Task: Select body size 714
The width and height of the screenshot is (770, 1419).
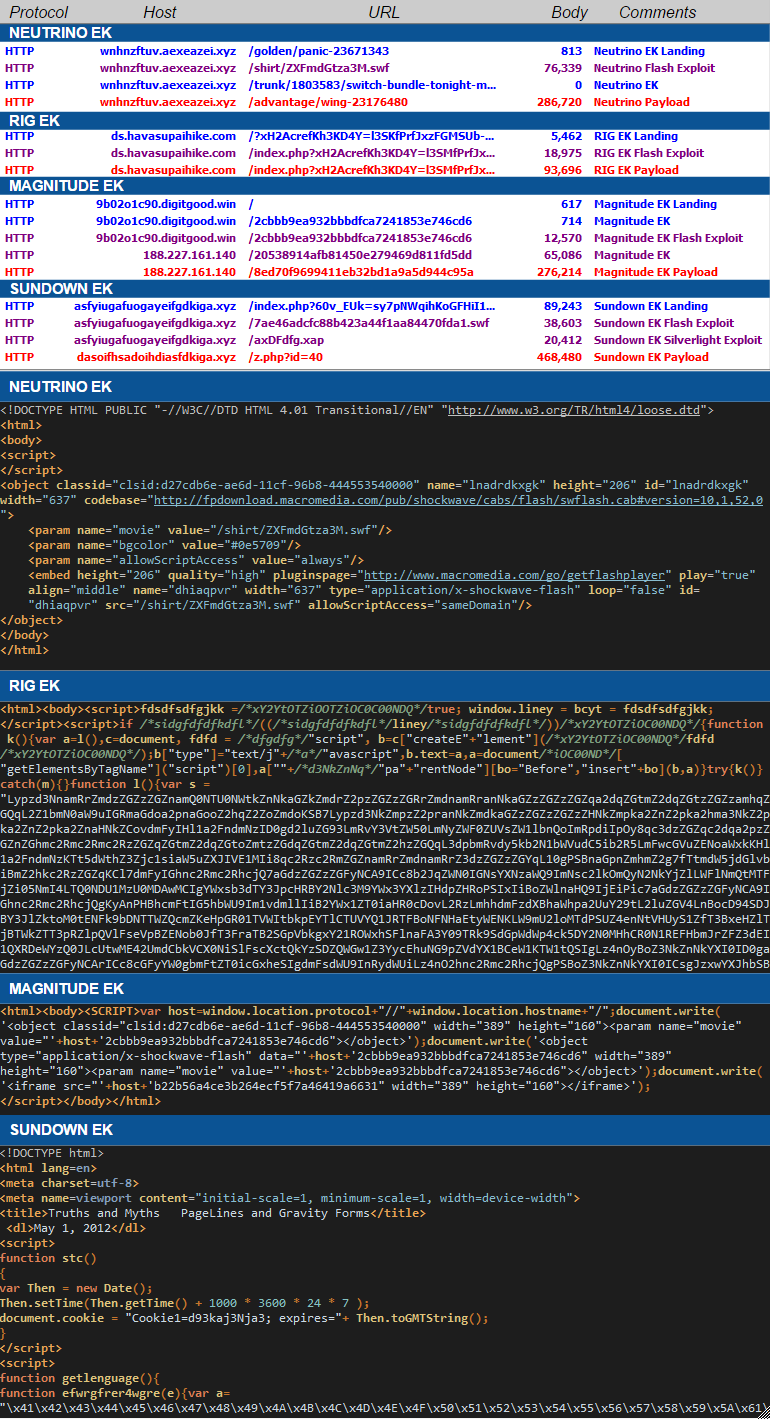Action: point(571,221)
